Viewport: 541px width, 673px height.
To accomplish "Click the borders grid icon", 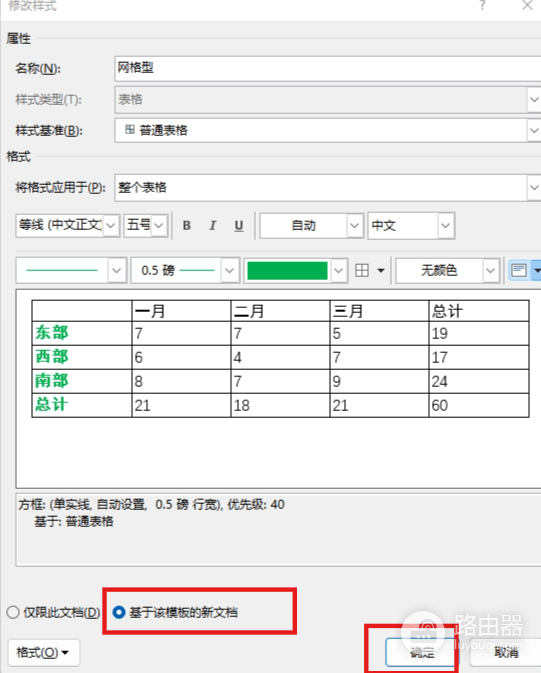I will 362,270.
